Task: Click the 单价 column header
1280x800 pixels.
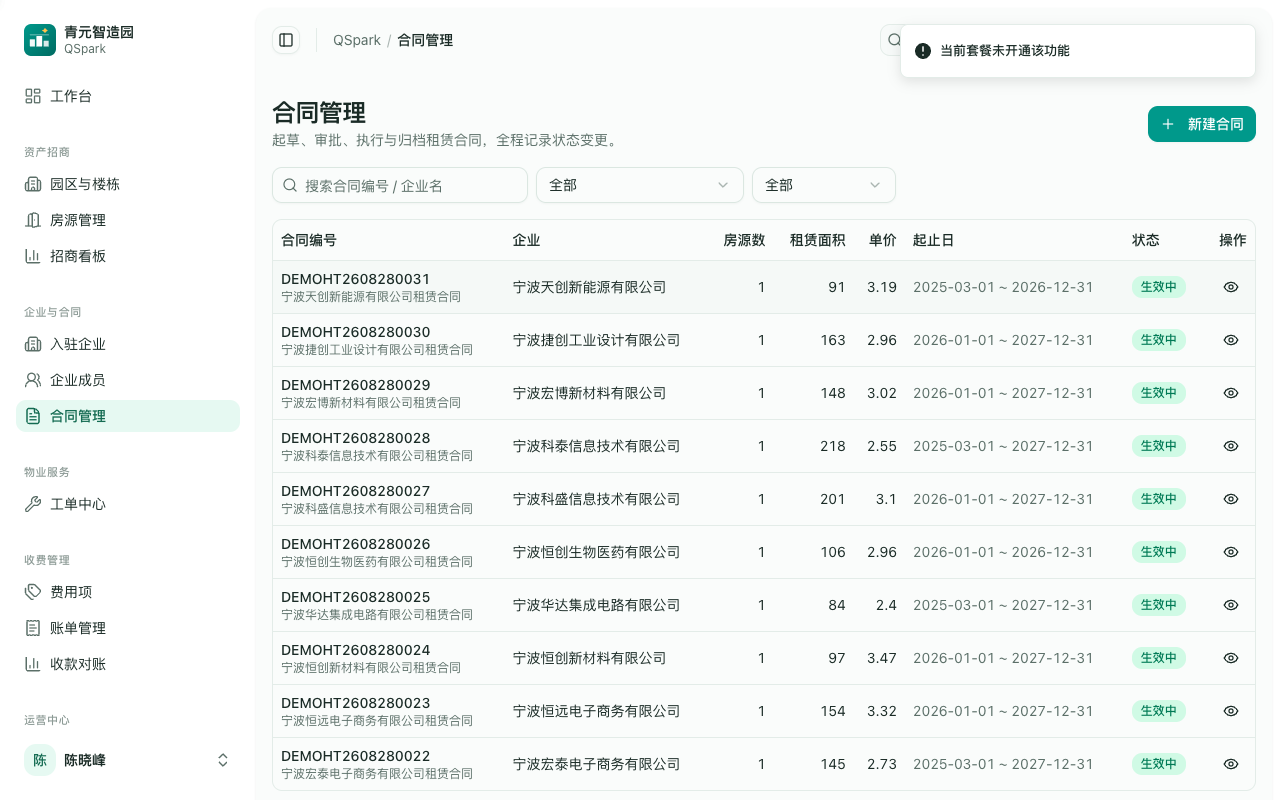Action: point(883,240)
